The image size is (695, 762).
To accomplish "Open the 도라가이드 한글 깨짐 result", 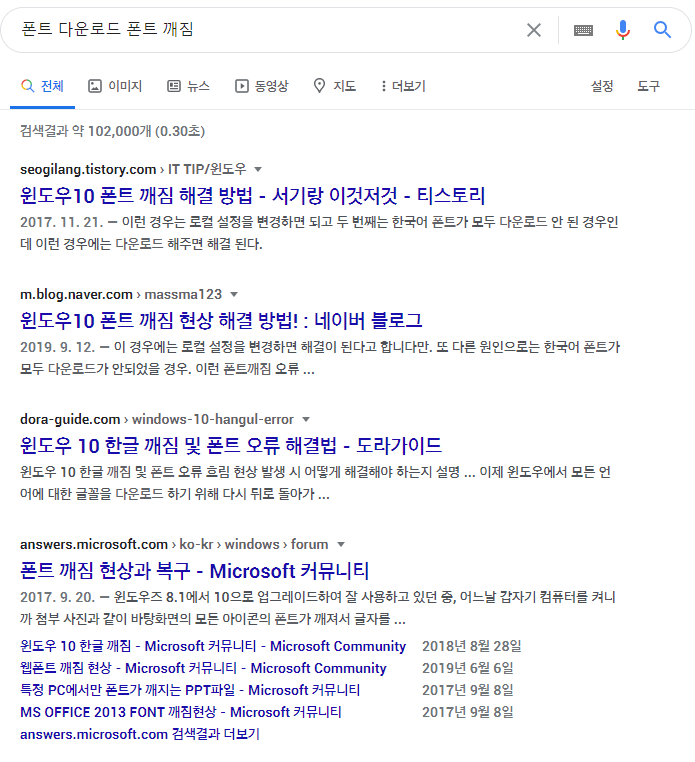I will [x=230, y=445].
